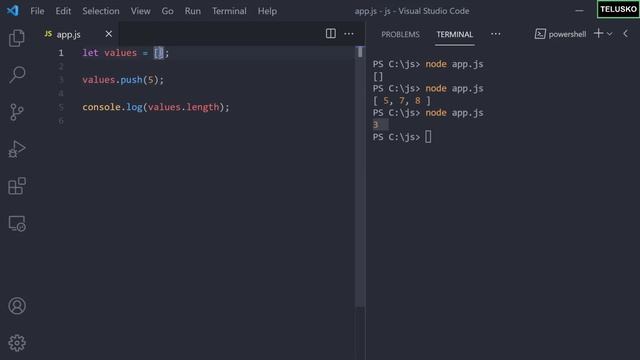Split the editor to the right
The width and height of the screenshot is (640, 360).
pos(331,33)
